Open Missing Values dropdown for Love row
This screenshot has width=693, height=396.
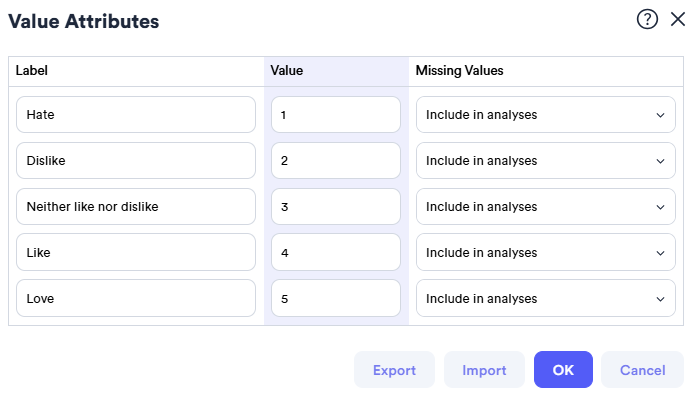[545, 298]
